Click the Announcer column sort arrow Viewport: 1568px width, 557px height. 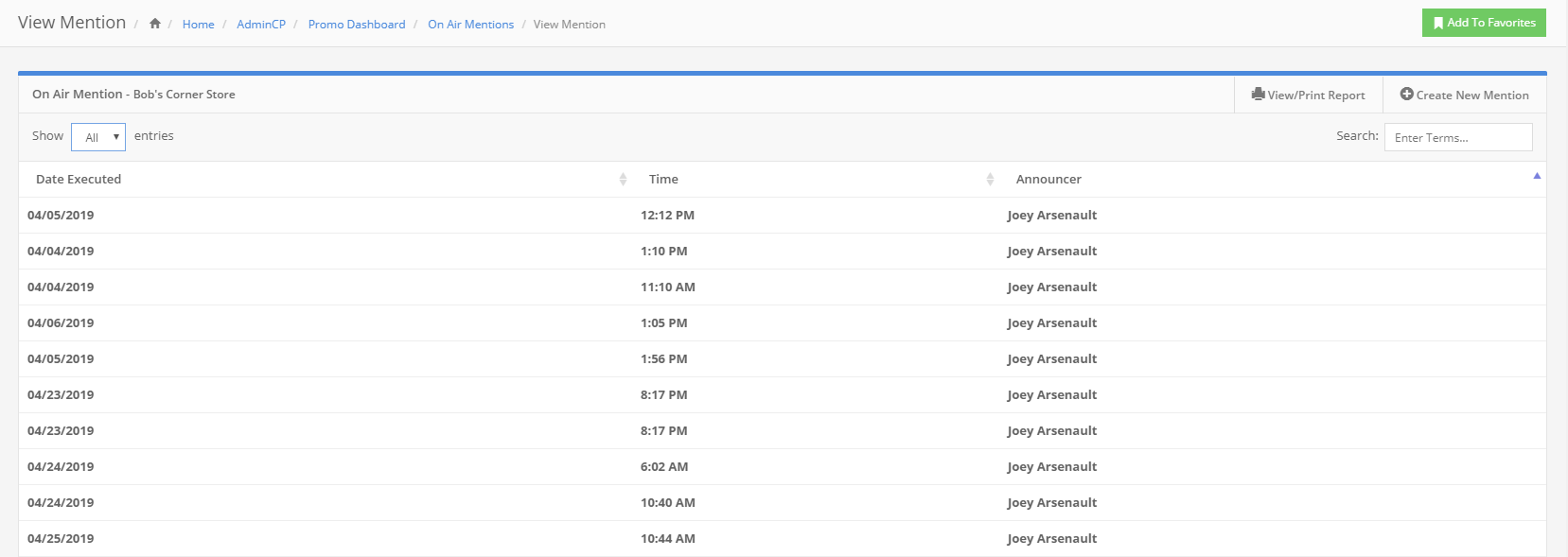coord(1537,176)
